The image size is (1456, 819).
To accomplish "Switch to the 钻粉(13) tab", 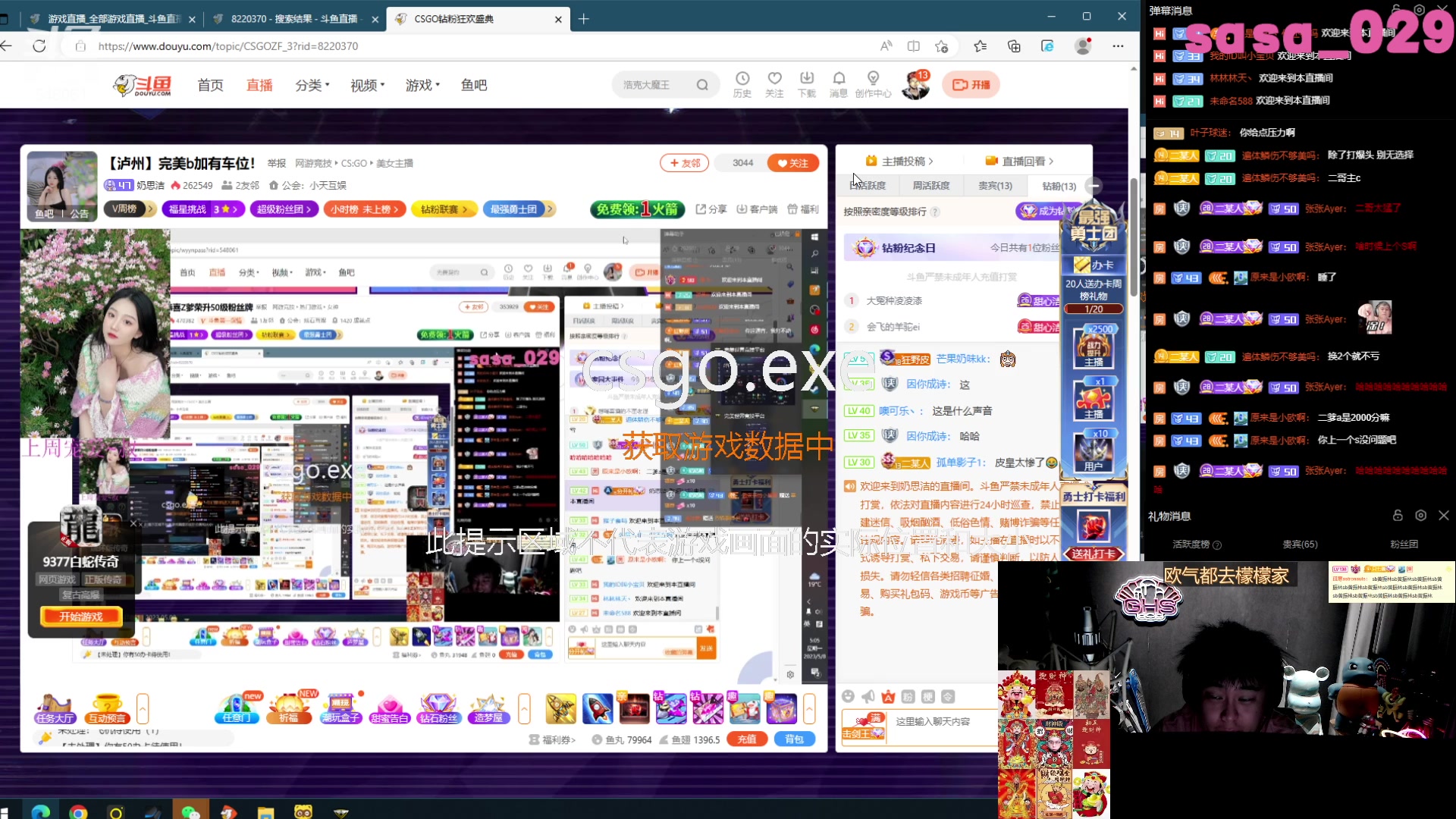I will 1059,186.
